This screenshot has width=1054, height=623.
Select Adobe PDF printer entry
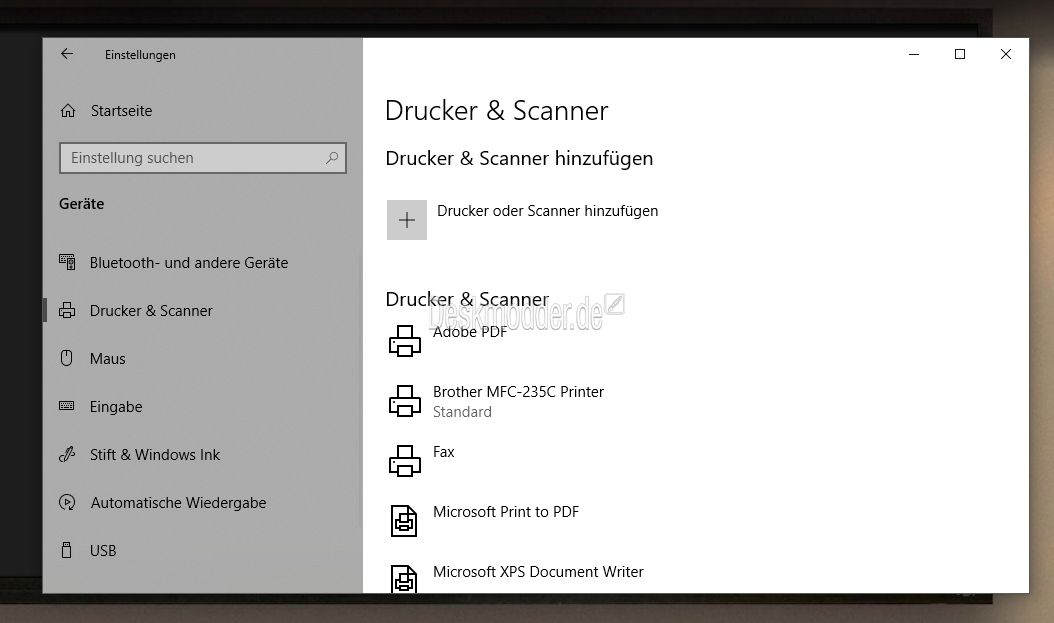click(x=470, y=332)
